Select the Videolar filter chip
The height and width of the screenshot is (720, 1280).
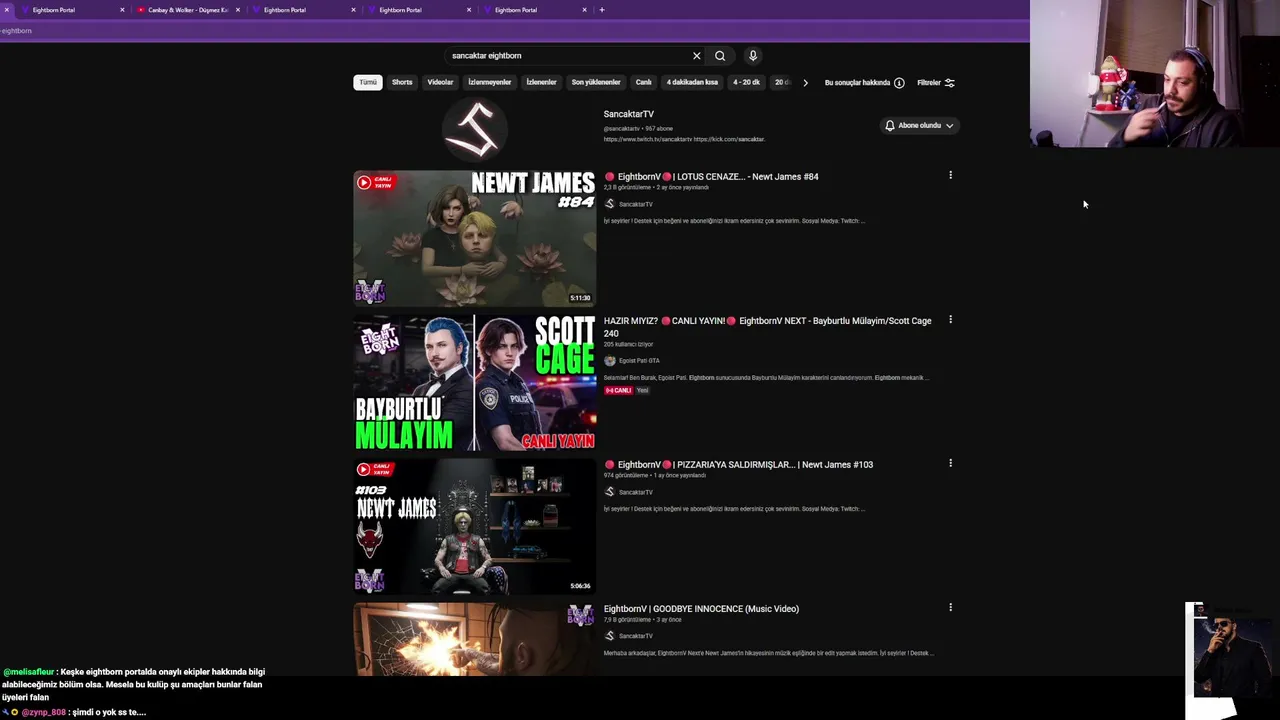tap(440, 82)
